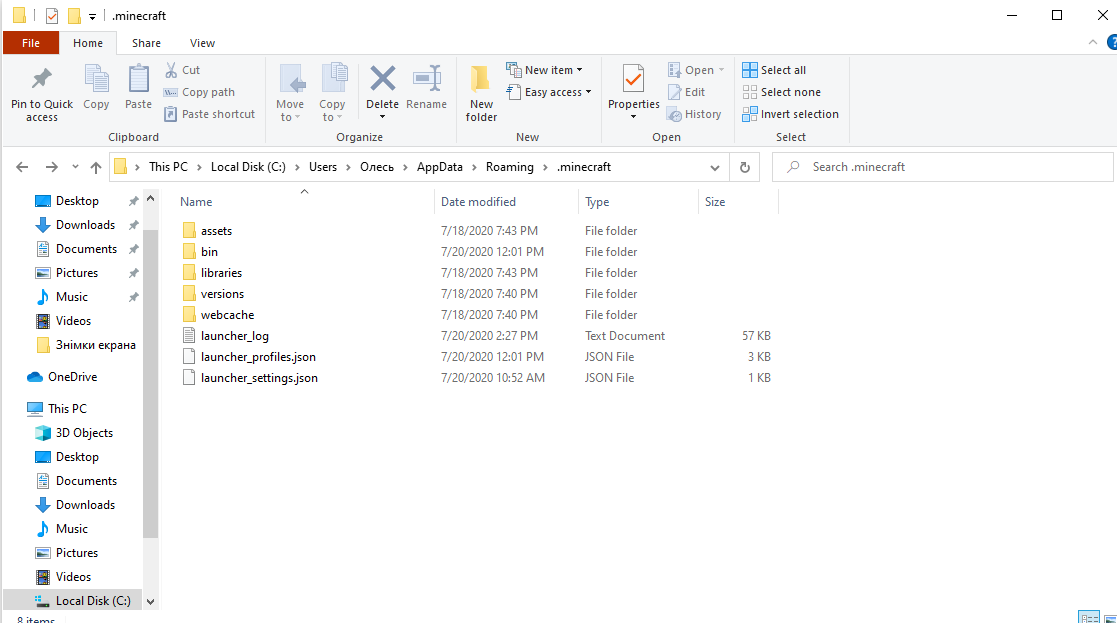Click the Delete icon in Organize group
This screenshot has width=1117, height=623.
coord(382,80)
